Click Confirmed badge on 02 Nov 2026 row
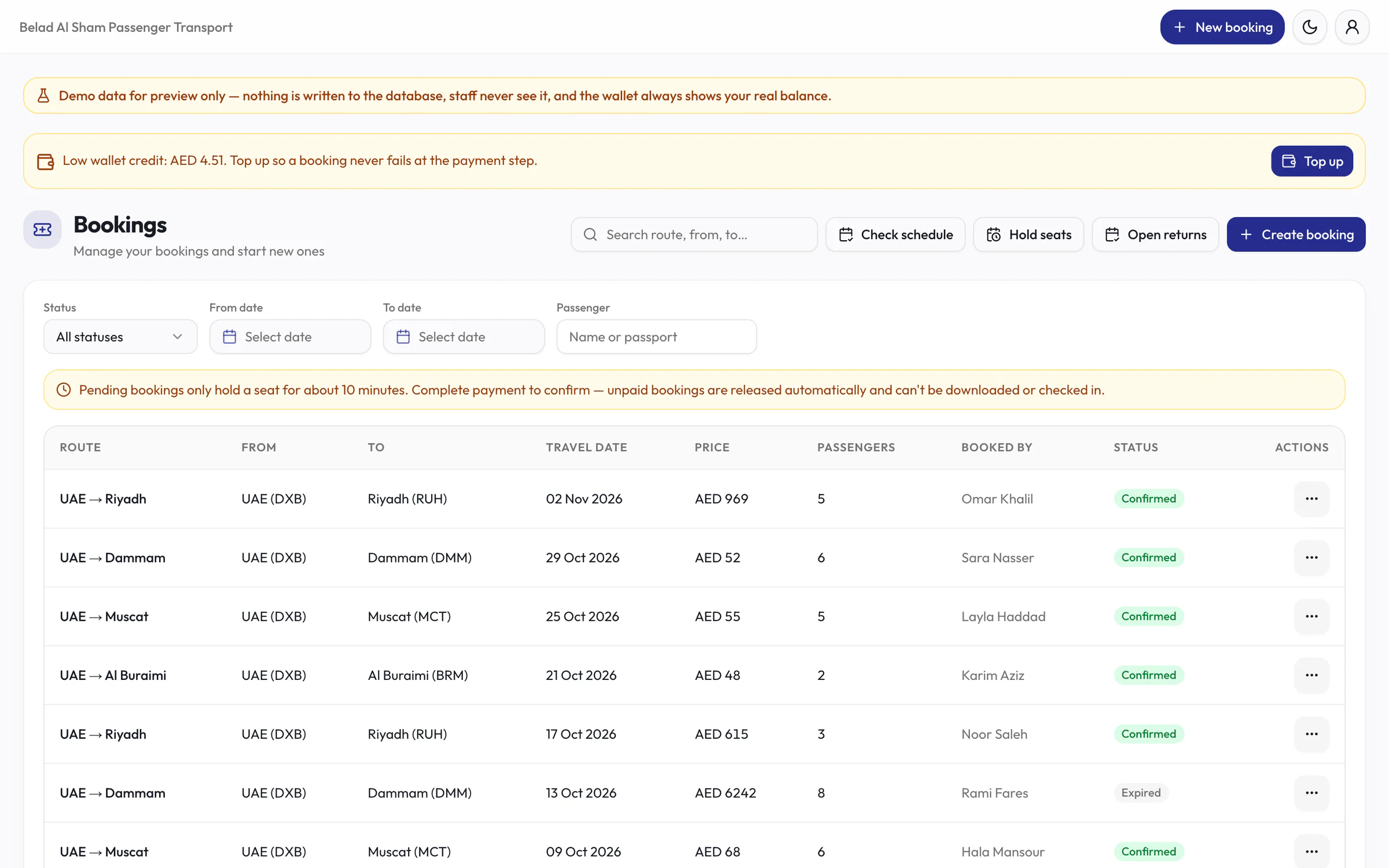Viewport: 1389px width, 868px height. click(1148, 499)
